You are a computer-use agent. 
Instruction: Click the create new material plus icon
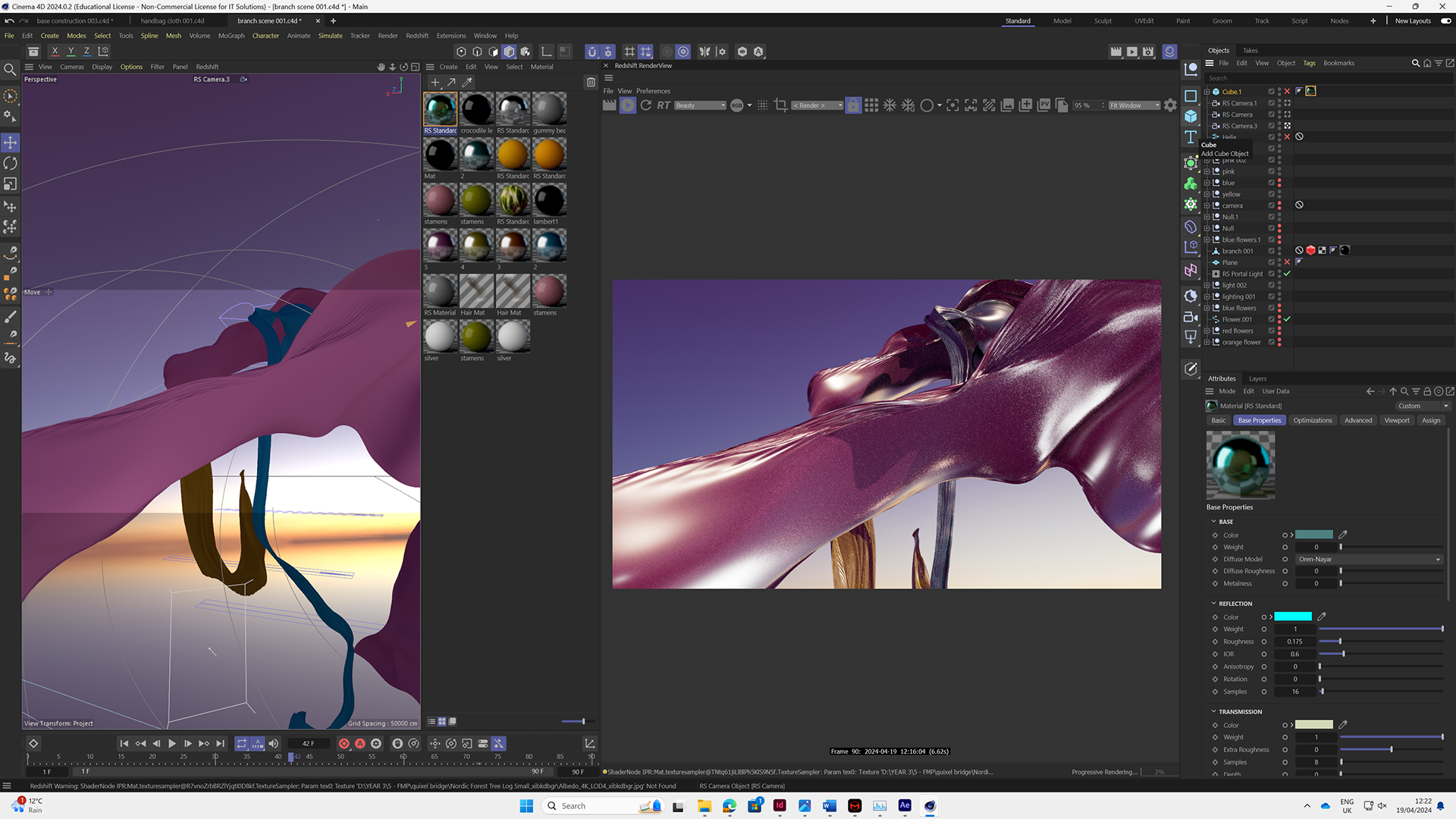pyautogui.click(x=435, y=83)
